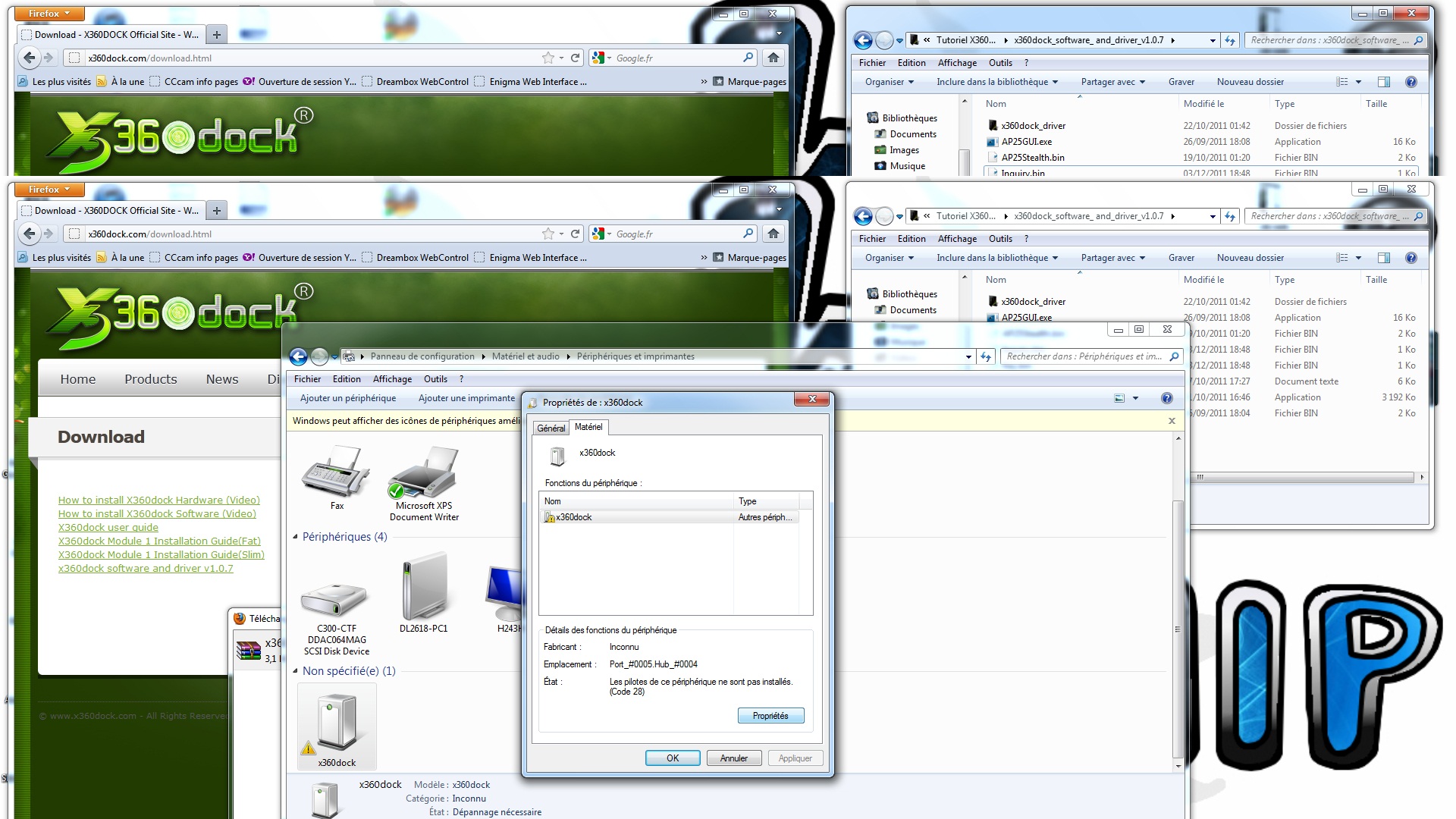Switch to the Général tab
This screenshot has width=1456, height=819.
(551, 428)
